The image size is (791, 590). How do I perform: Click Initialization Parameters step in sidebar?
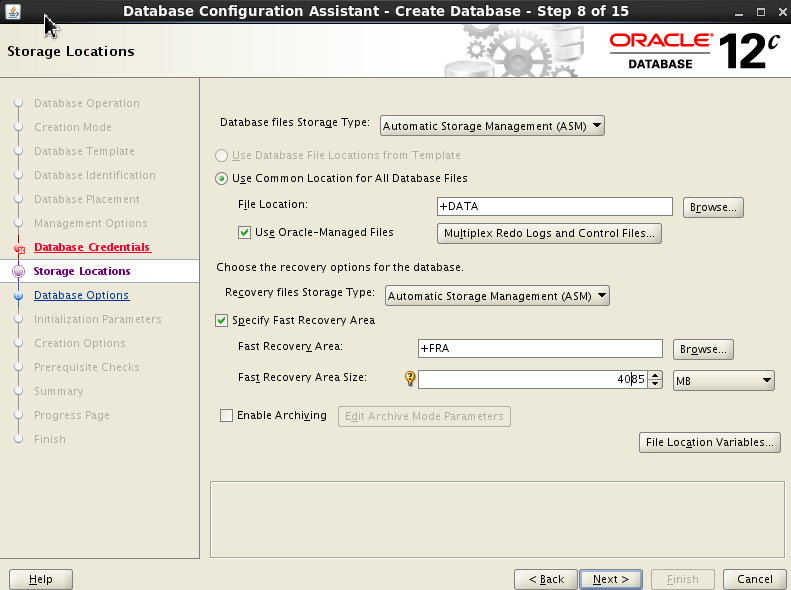point(98,319)
